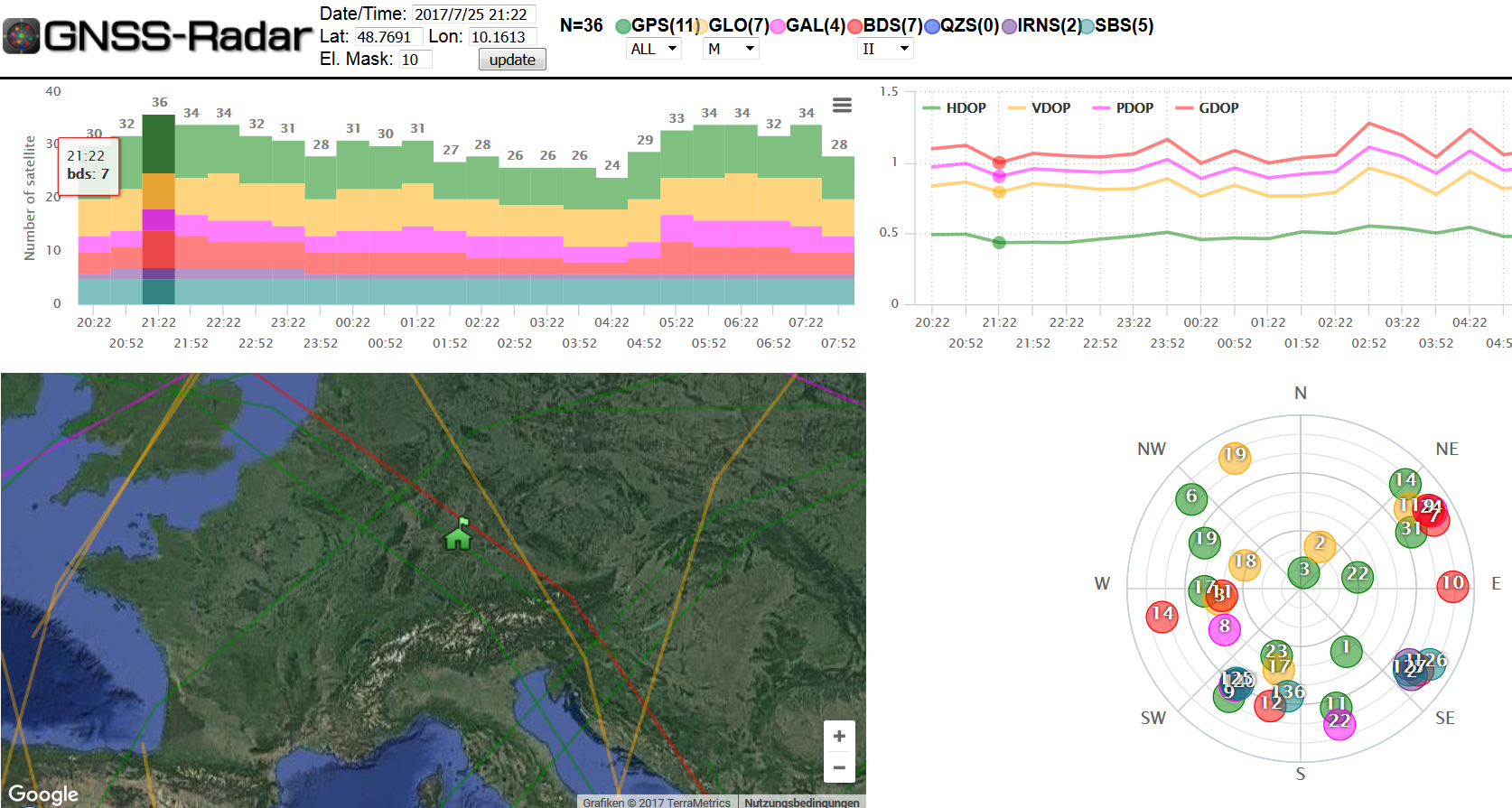Zoom out on the map
Screen dimensions: 1512x808
(839, 767)
